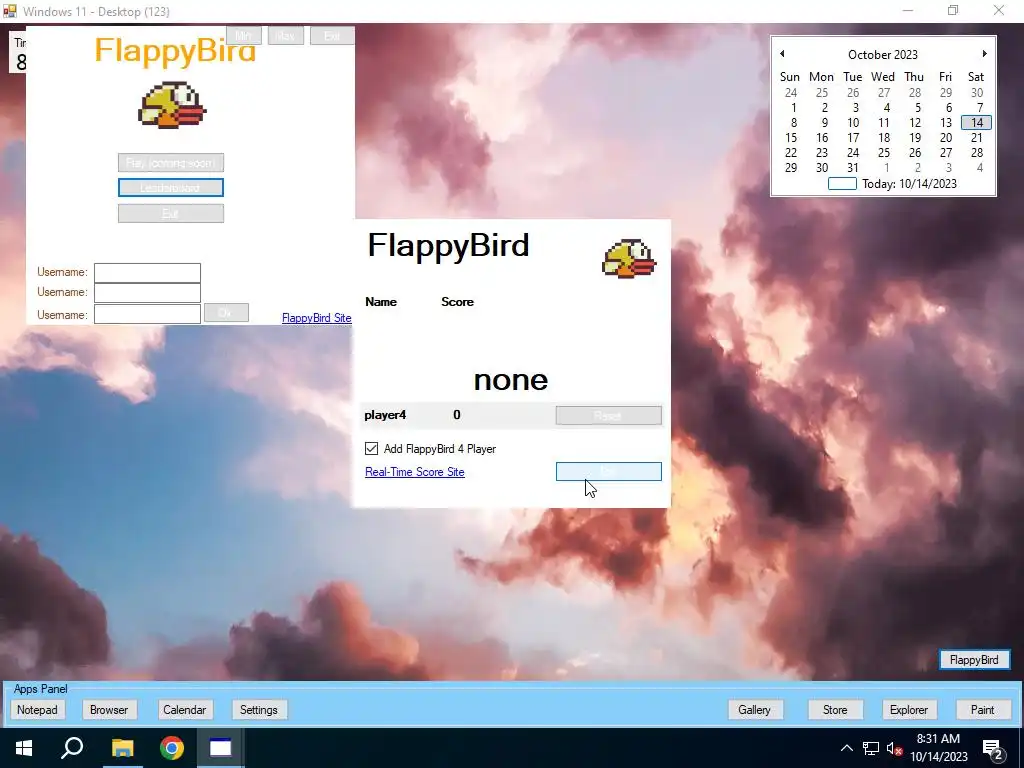Focus the Username field next to Ok button
Viewport: 1024px width, 768px height.
click(x=148, y=314)
